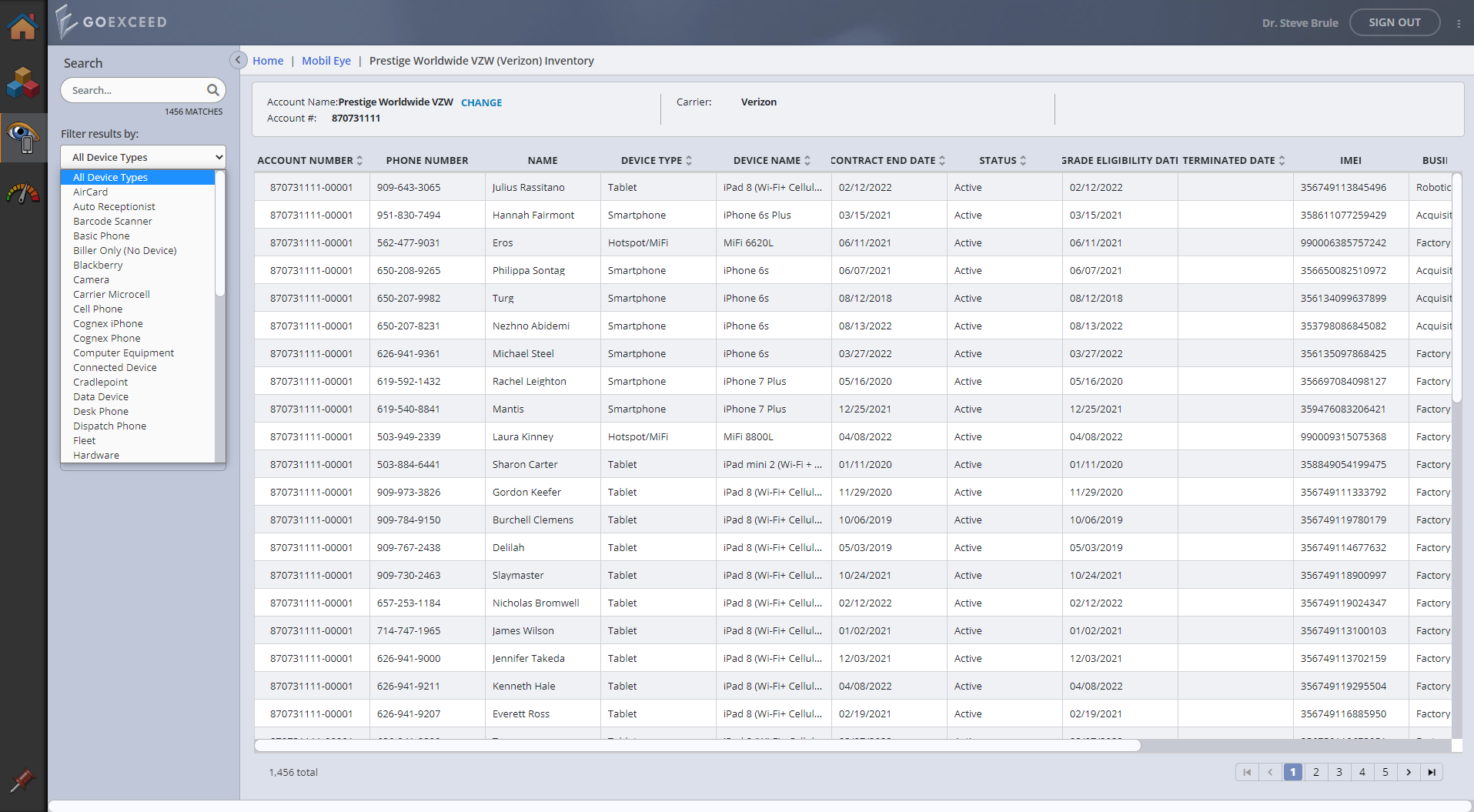Go to previous page of results
The width and height of the screenshot is (1474, 812).
1270,772
